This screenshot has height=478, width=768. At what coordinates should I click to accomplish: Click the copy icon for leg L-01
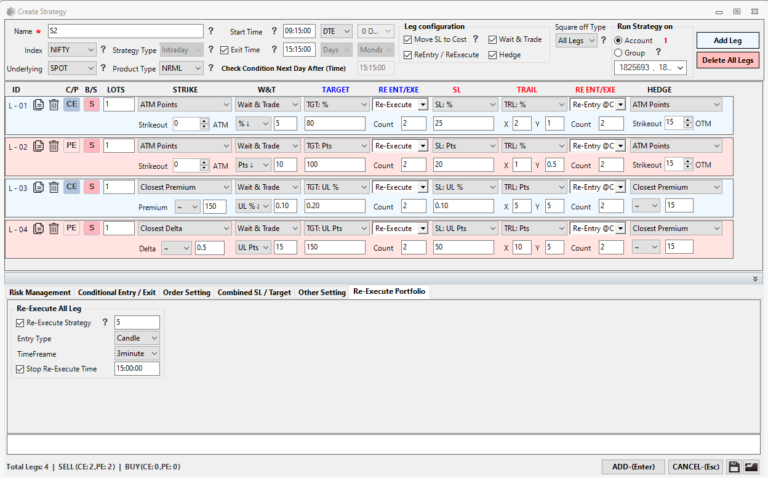(38, 104)
